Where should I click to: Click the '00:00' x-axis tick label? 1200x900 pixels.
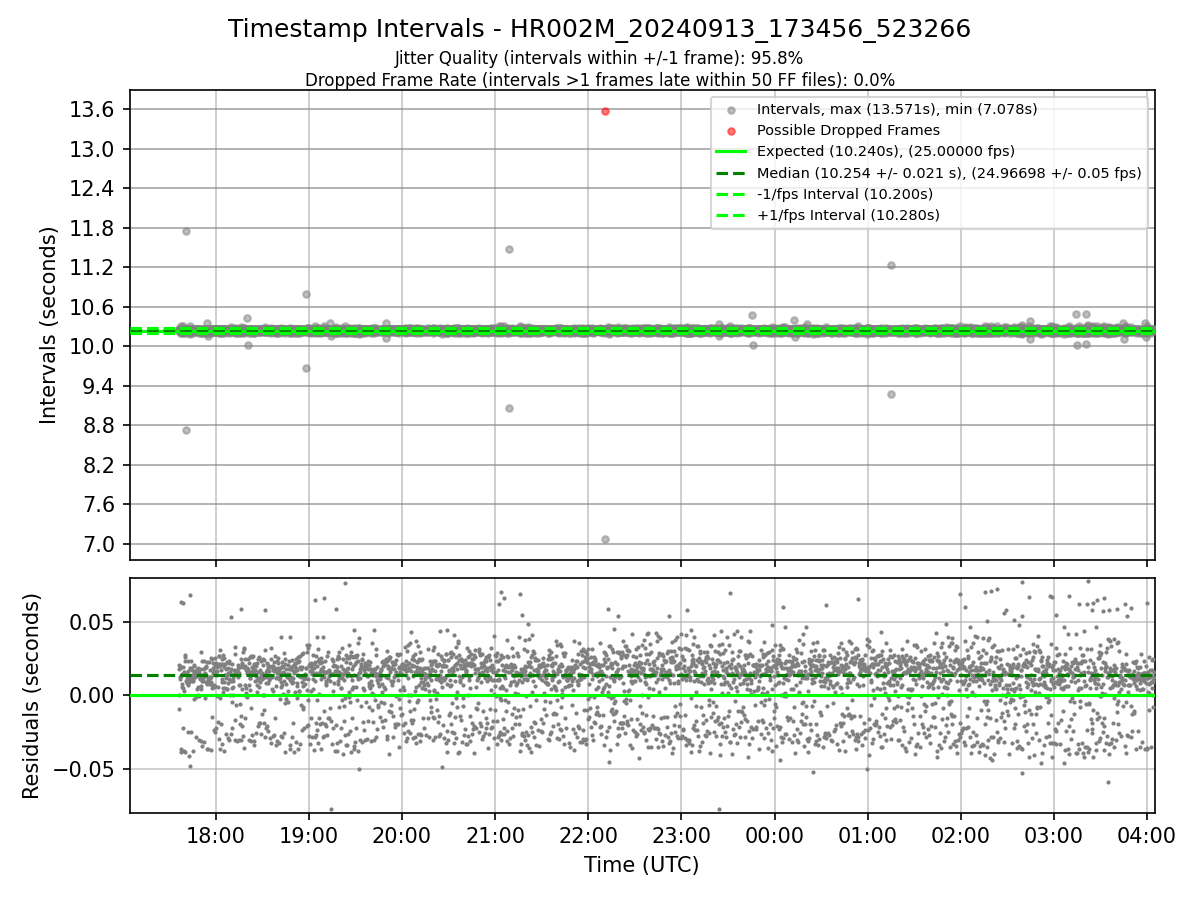(774, 835)
